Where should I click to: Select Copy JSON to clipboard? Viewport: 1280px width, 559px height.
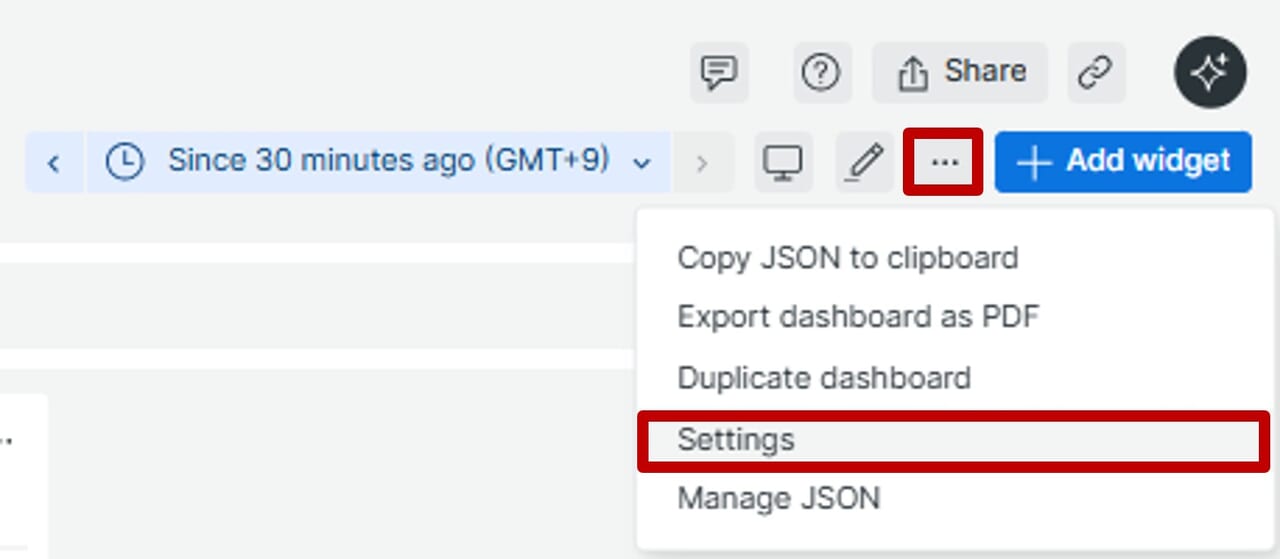pyautogui.click(x=847, y=258)
